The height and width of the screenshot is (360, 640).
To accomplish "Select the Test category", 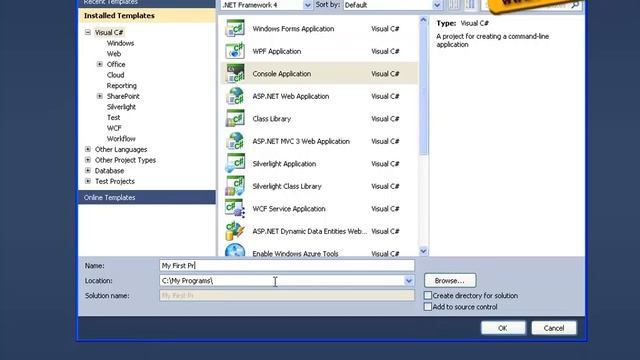I will [x=113, y=117].
